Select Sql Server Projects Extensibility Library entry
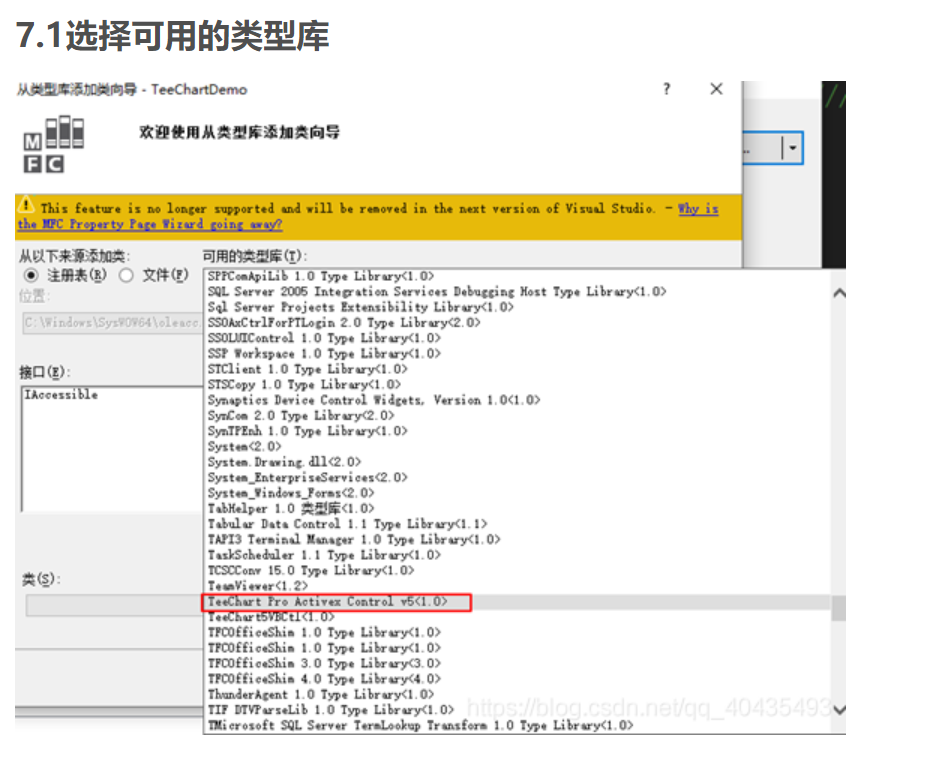The height and width of the screenshot is (759, 925). point(360,307)
